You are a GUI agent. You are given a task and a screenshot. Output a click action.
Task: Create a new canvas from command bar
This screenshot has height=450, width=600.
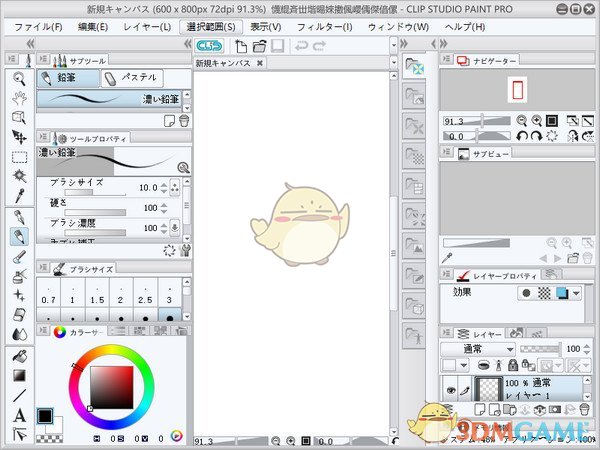click(x=241, y=46)
